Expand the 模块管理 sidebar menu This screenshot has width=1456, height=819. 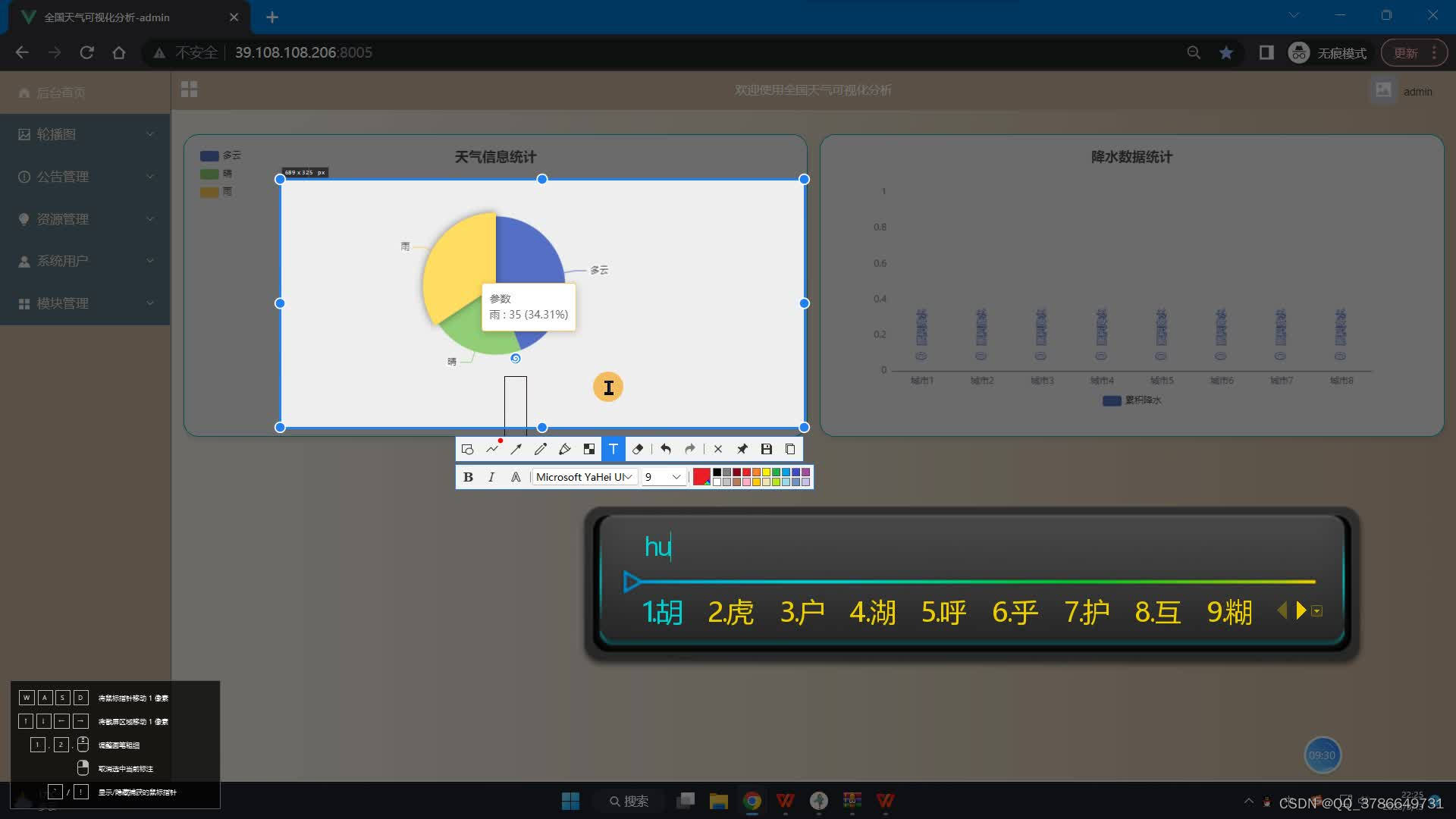tap(85, 303)
